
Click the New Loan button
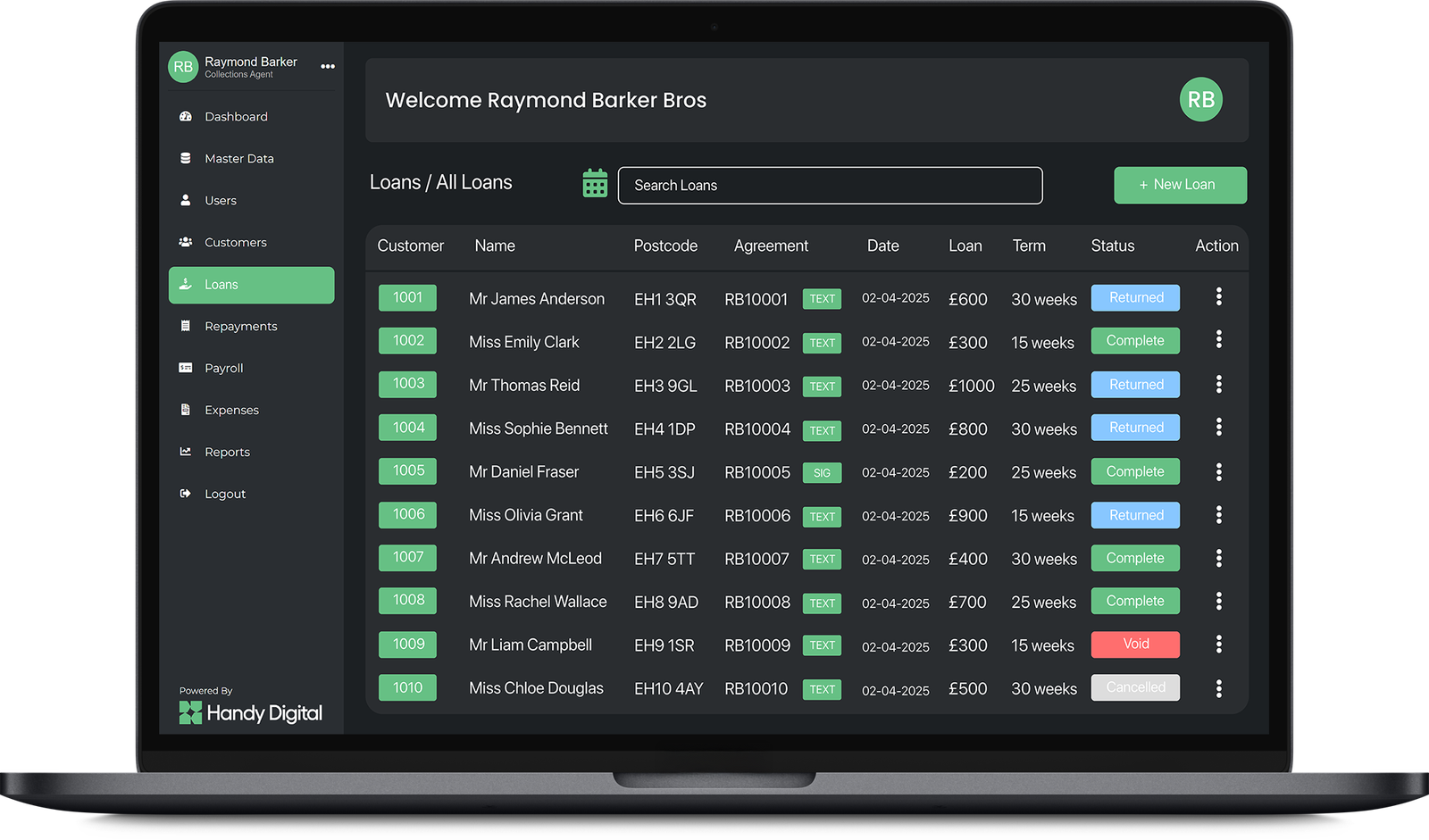click(x=1180, y=185)
